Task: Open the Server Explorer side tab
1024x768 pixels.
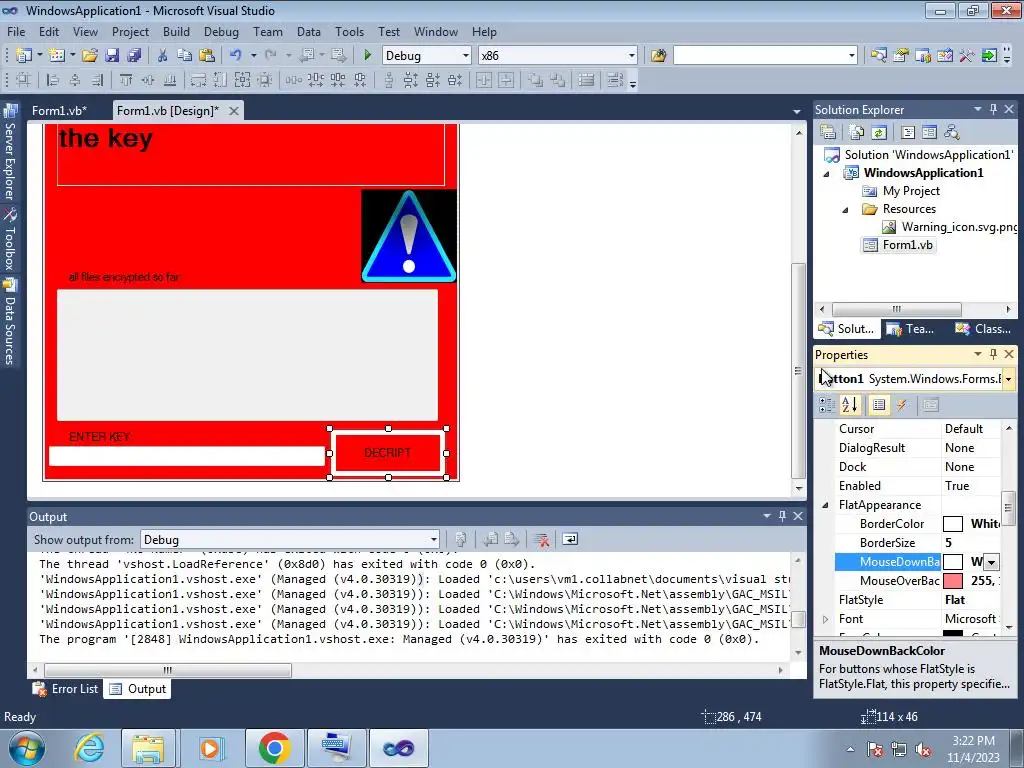Action: point(10,153)
